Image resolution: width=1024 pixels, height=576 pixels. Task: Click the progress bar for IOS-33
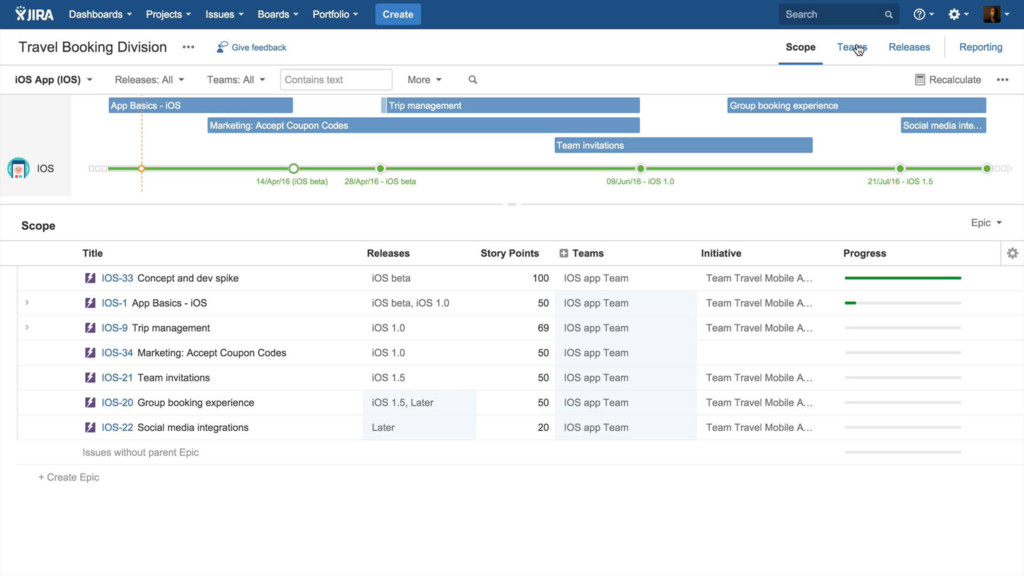903,278
